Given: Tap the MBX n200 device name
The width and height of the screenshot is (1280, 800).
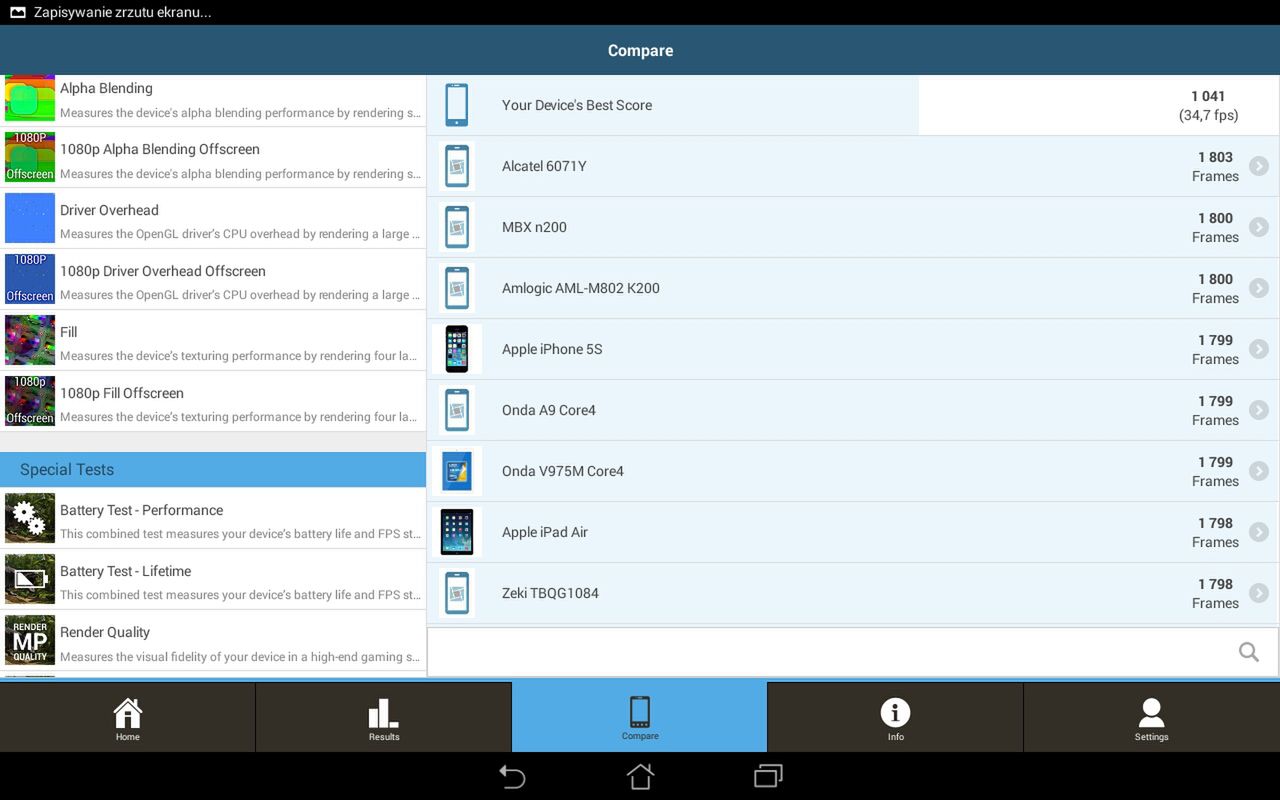Looking at the screenshot, I should pos(534,227).
